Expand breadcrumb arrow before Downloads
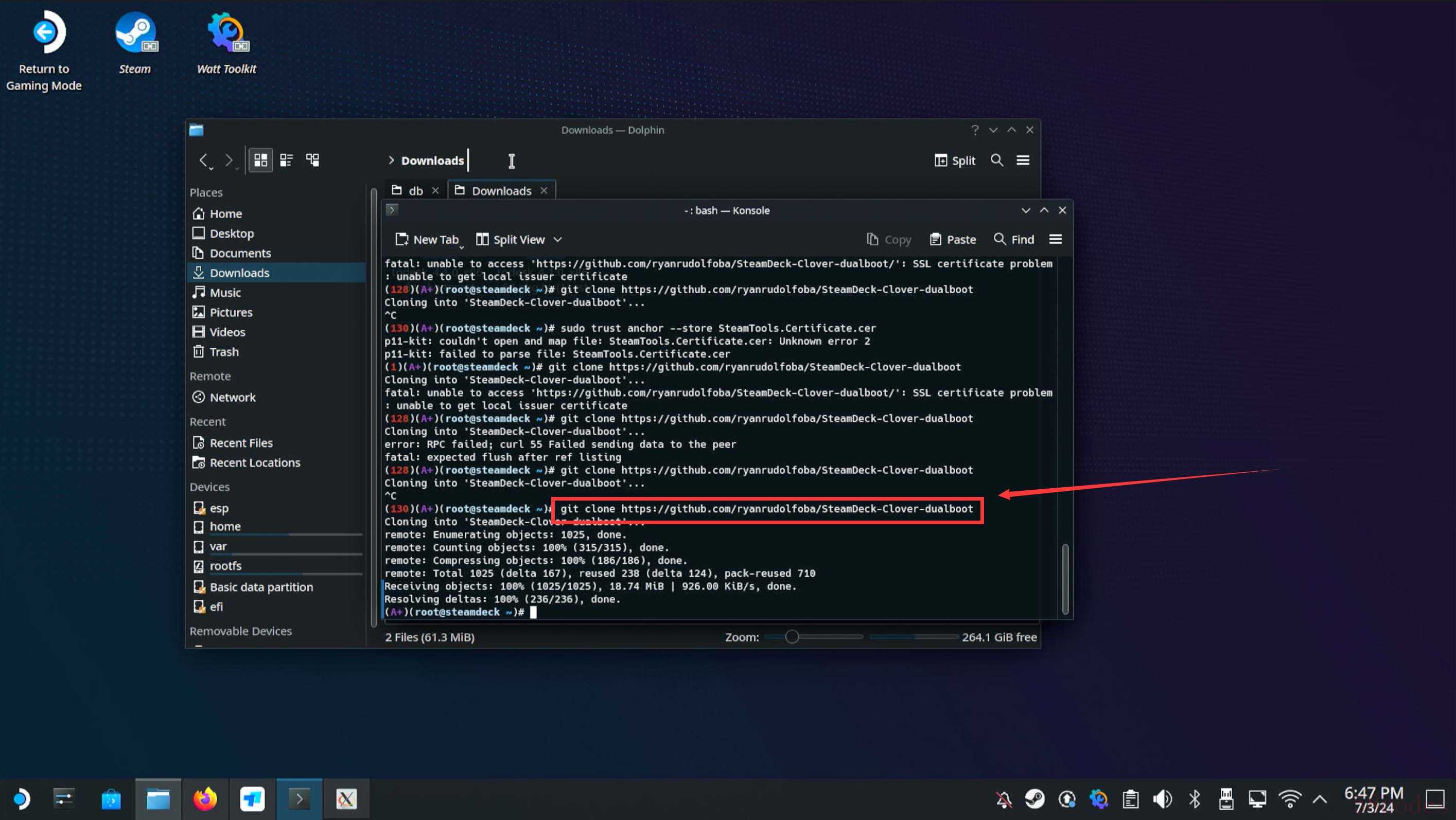 pyautogui.click(x=391, y=161)
